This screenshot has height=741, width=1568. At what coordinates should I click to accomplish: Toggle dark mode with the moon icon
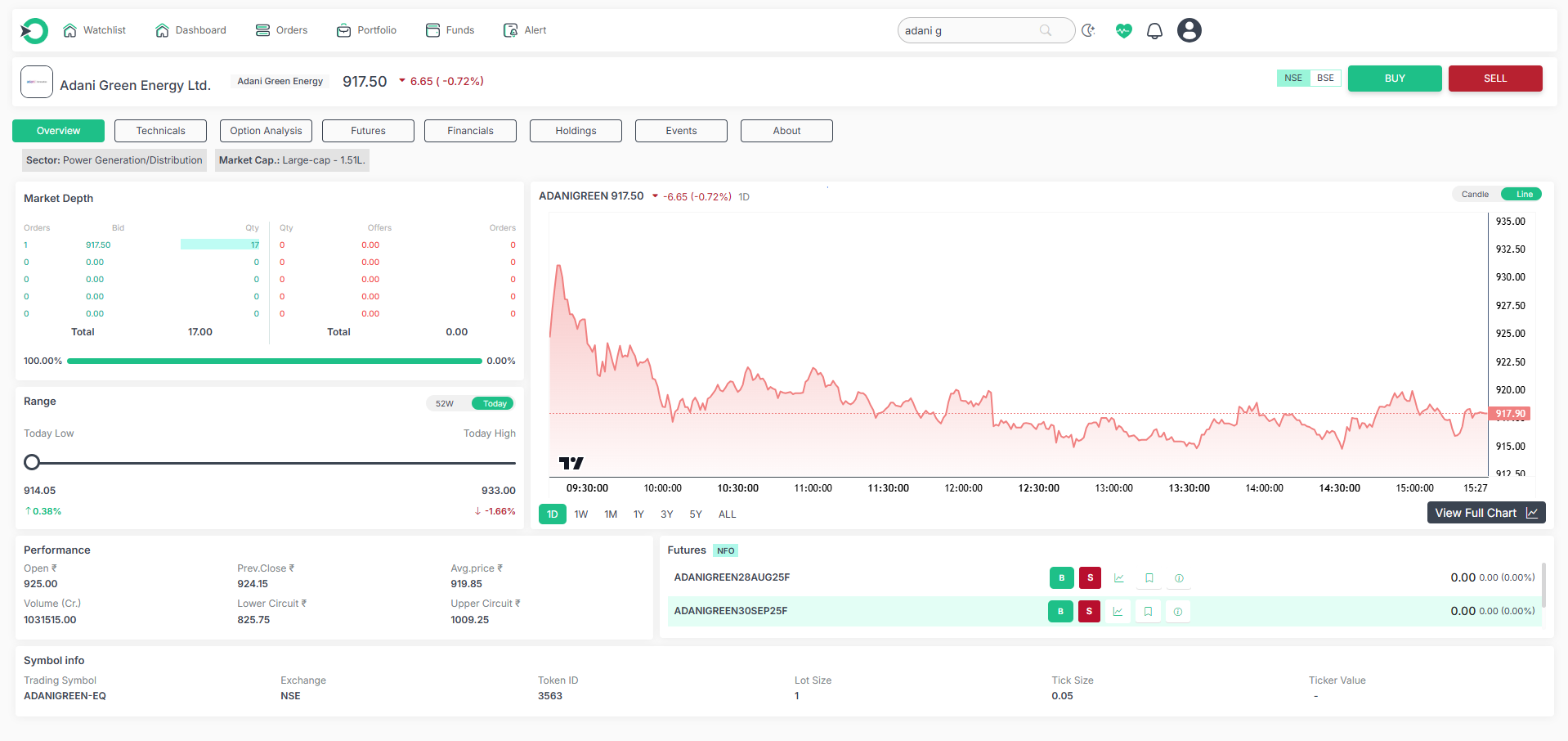coord(1088,30)
